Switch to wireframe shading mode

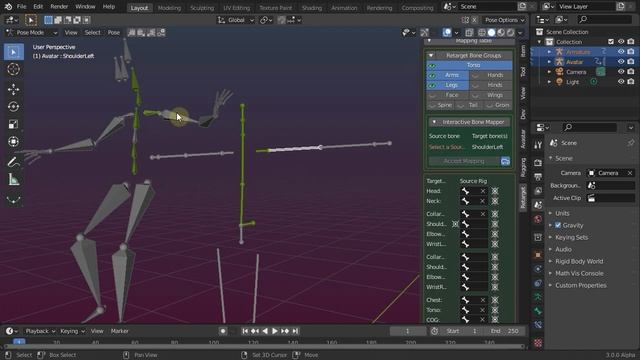click(x=482, y=33)
